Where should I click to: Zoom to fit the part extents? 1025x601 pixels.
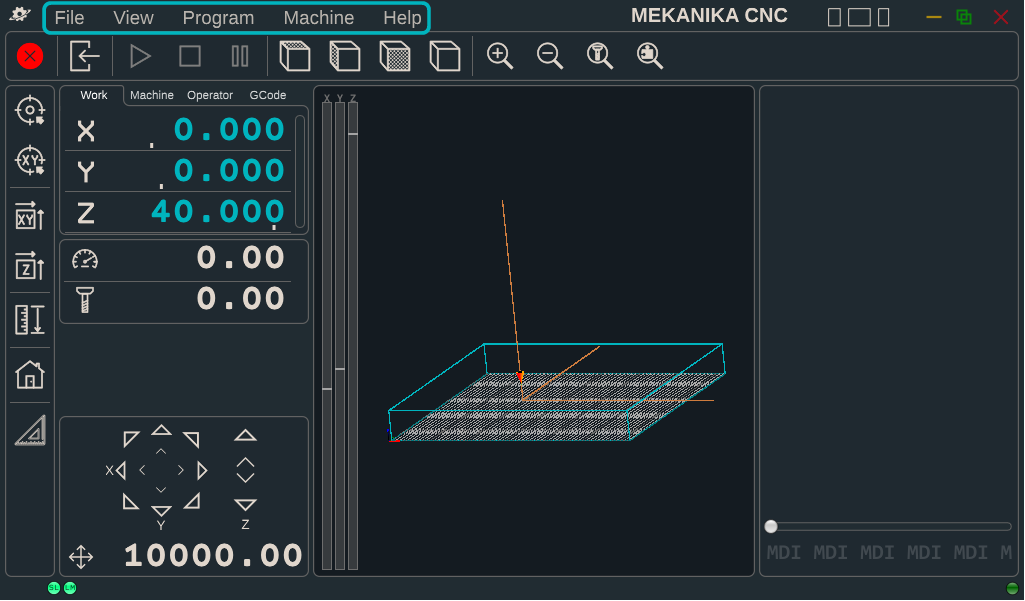coord(650,56)
